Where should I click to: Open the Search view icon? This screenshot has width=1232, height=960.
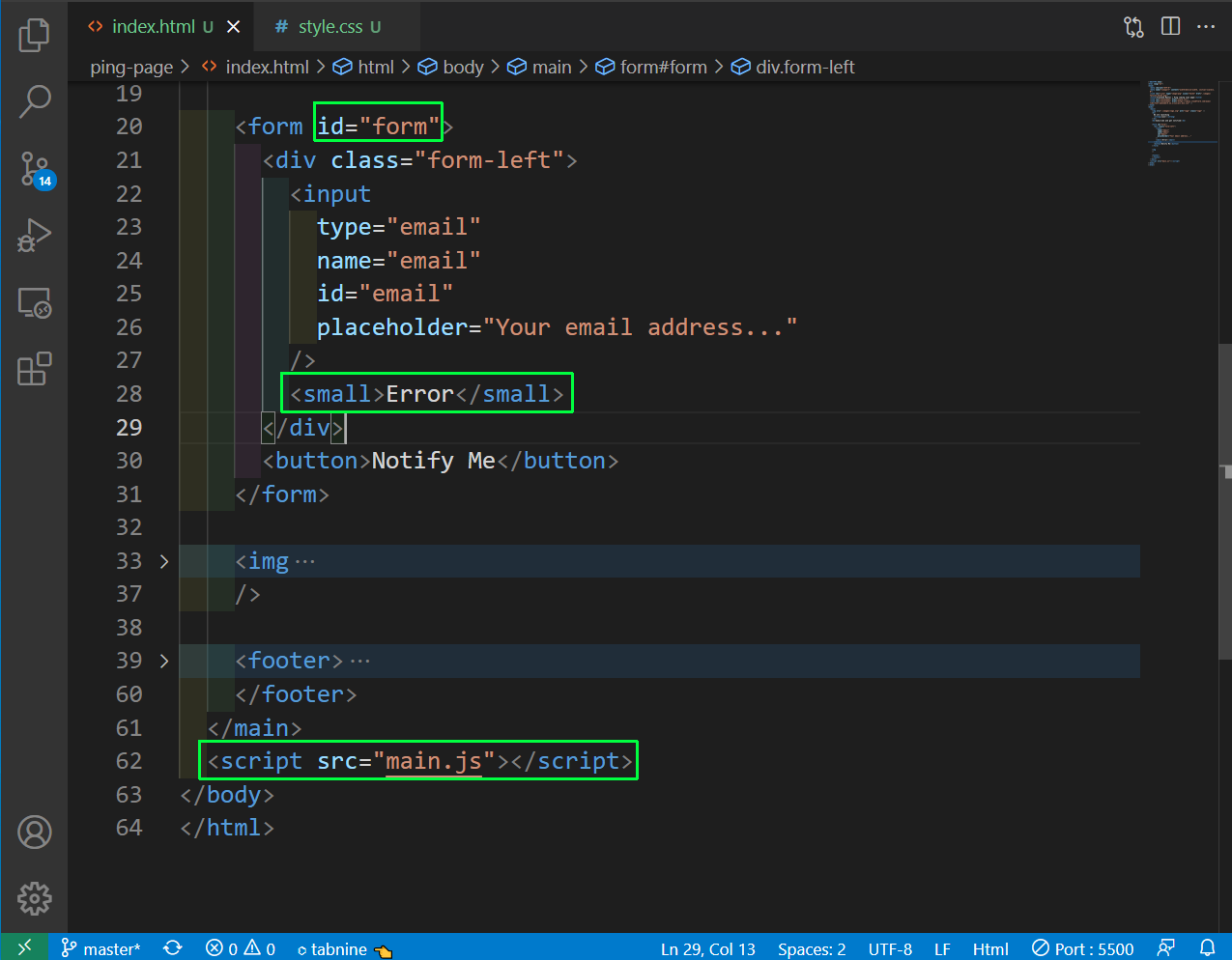coord(34,100)
